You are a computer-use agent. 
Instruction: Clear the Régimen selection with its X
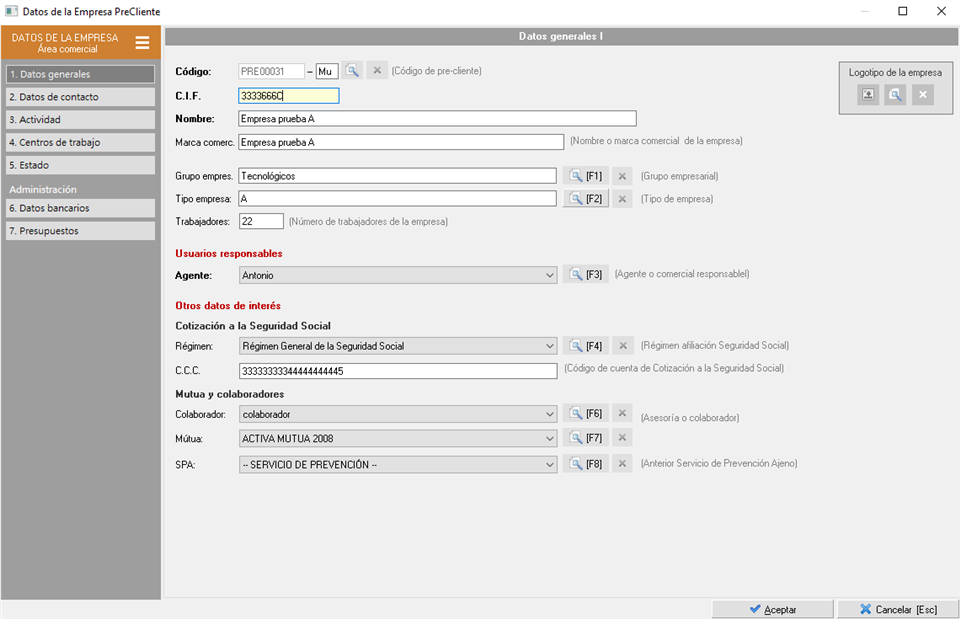tap(622, 346)
